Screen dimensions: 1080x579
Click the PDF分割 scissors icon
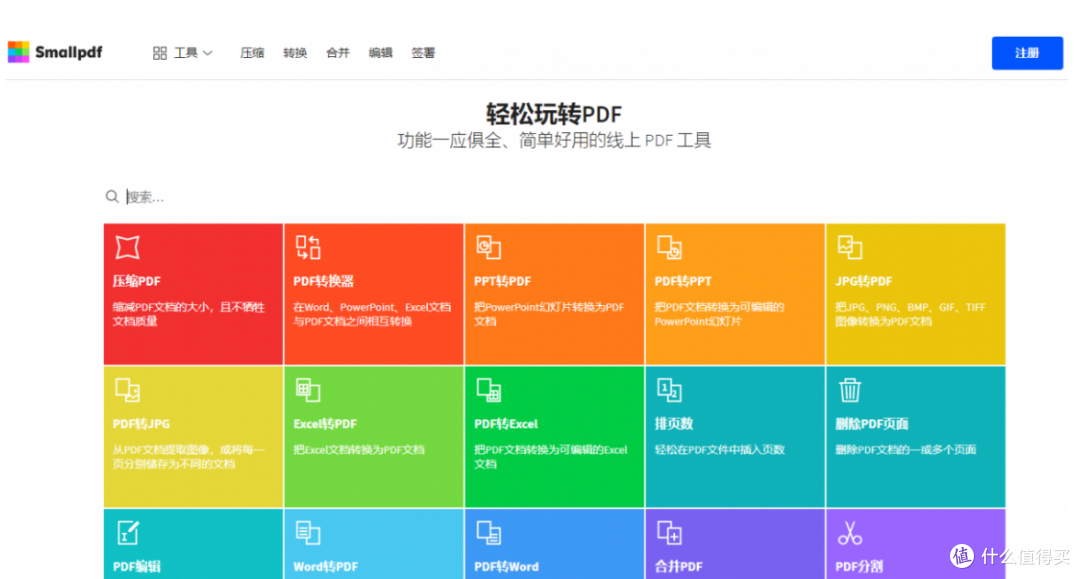tap(849, 533)
